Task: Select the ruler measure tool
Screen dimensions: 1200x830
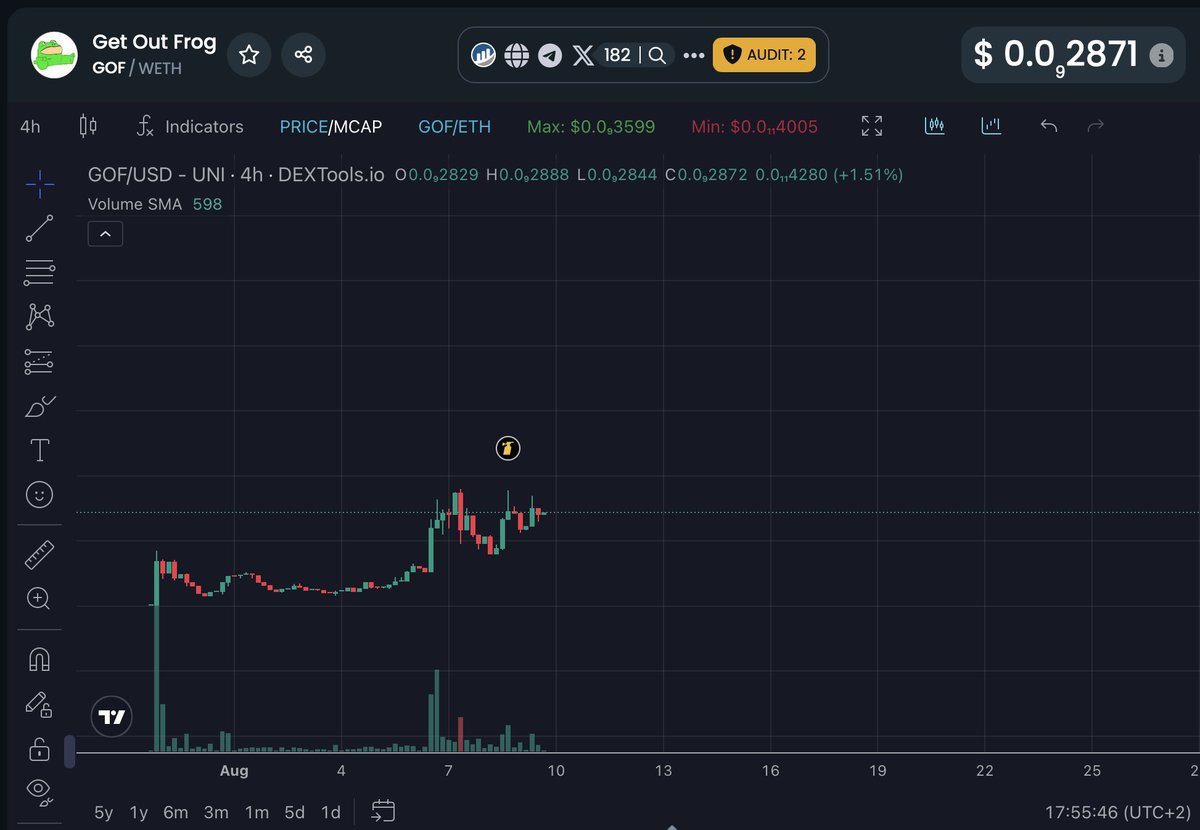Action: [x=39, y=554]
